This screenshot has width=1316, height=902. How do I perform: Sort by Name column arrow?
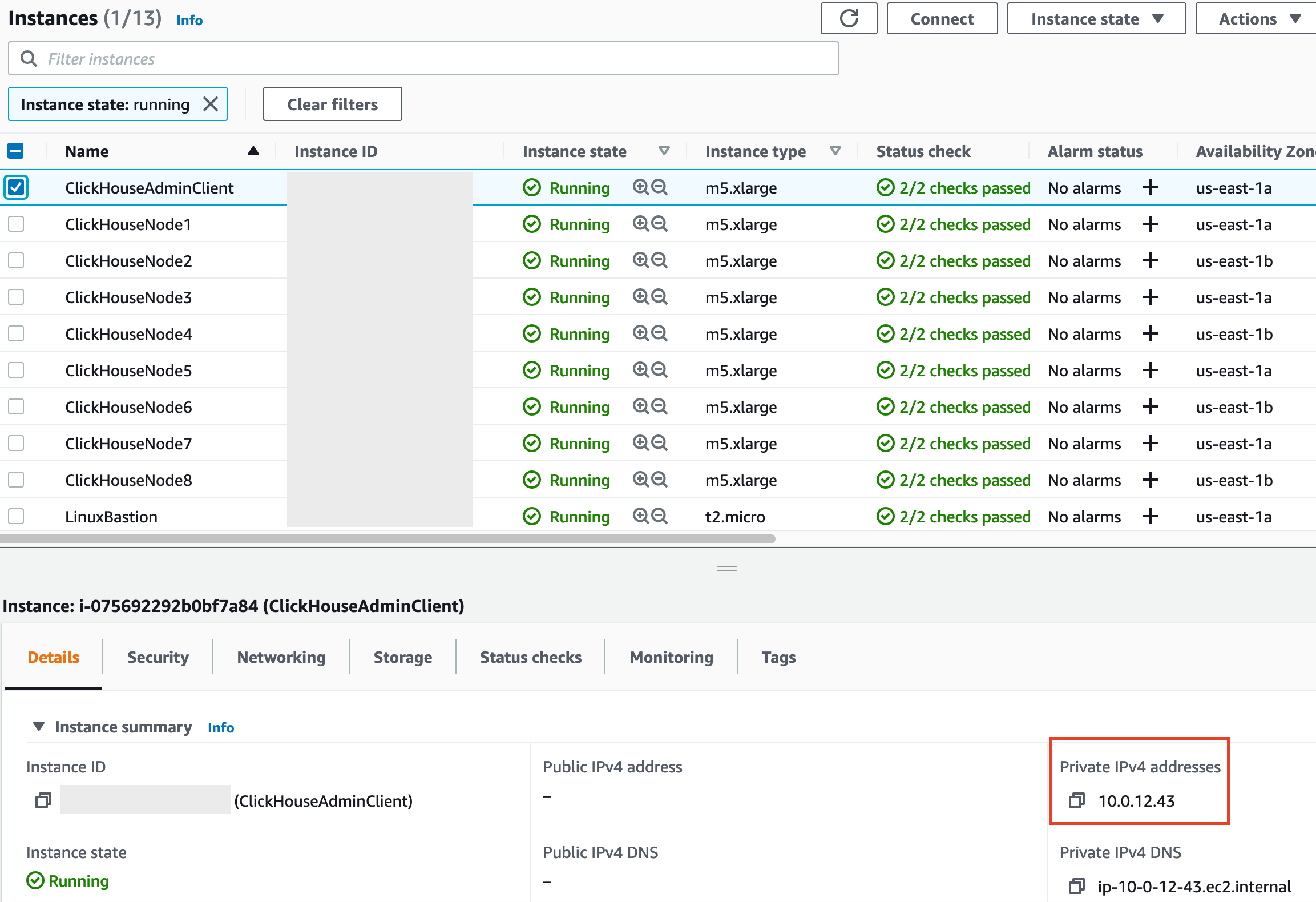(253, 151)
